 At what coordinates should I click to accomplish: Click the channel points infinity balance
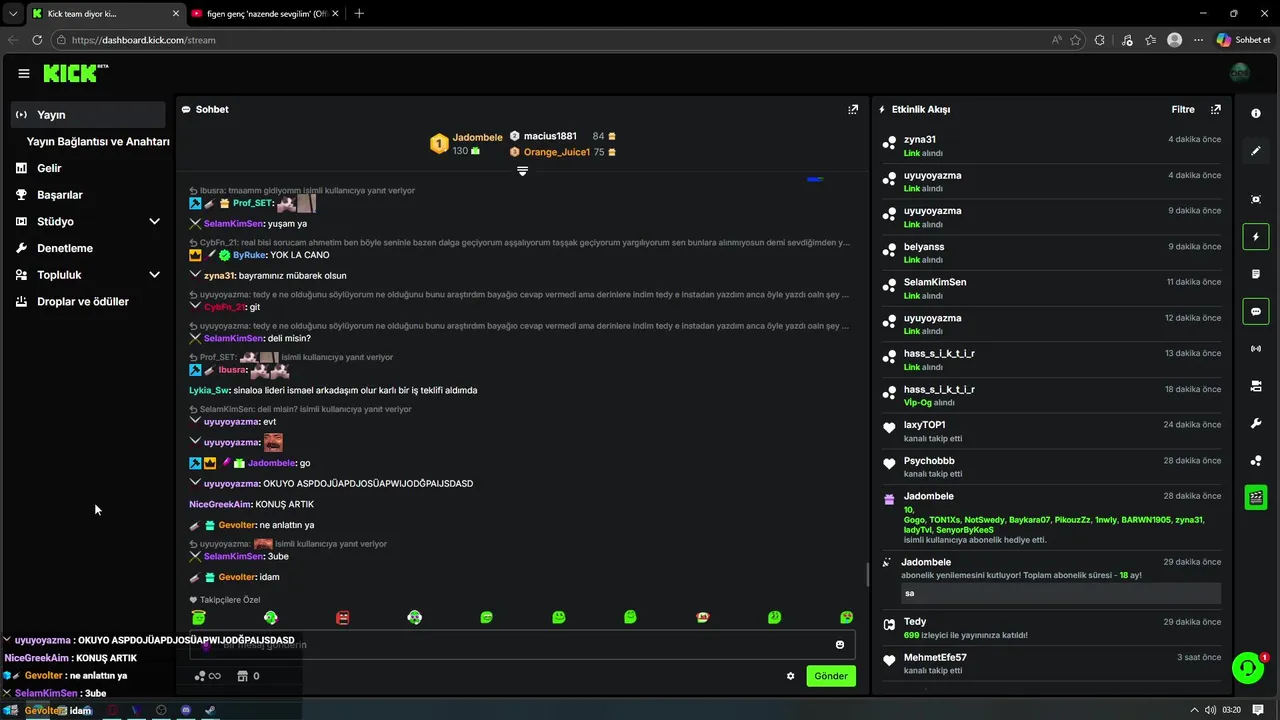point(208,676)
